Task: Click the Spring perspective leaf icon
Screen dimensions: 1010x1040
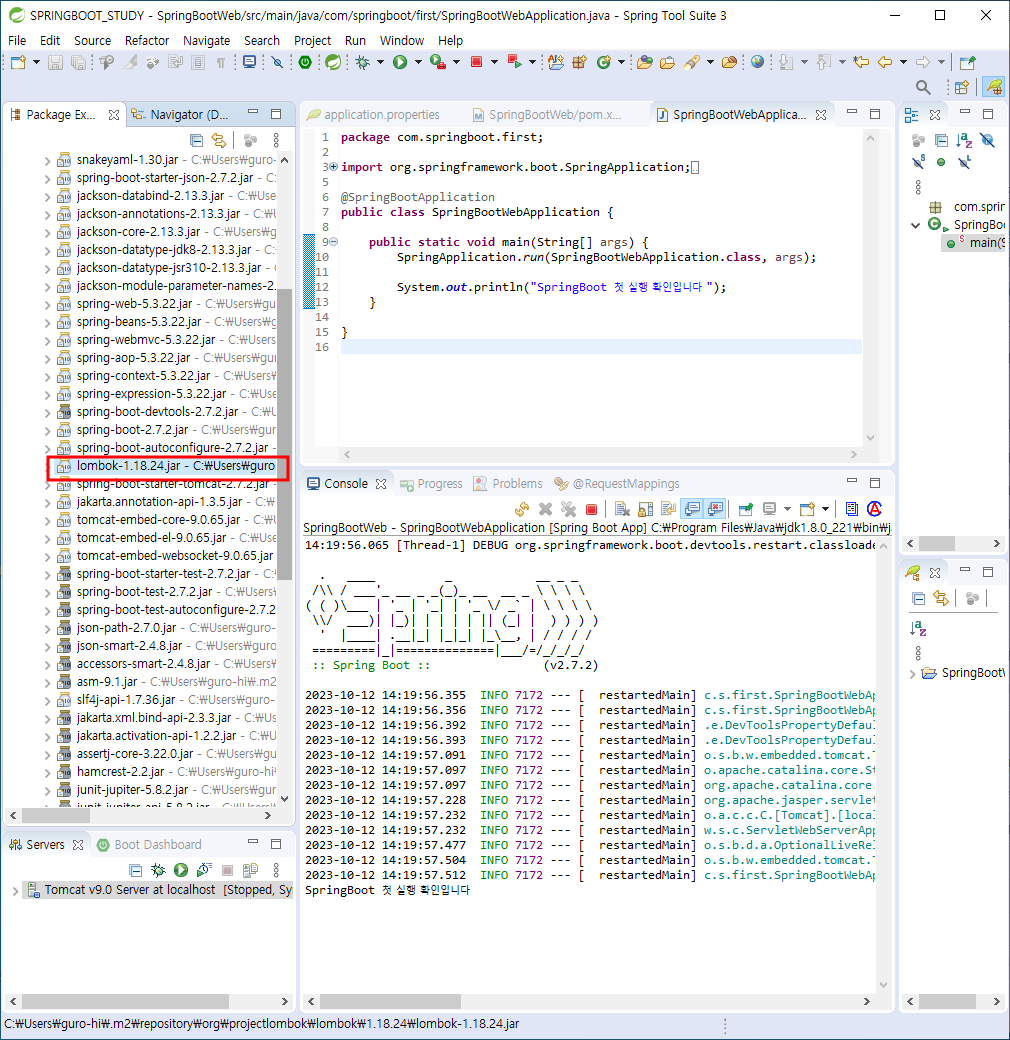Action: (x=993, y=87)
